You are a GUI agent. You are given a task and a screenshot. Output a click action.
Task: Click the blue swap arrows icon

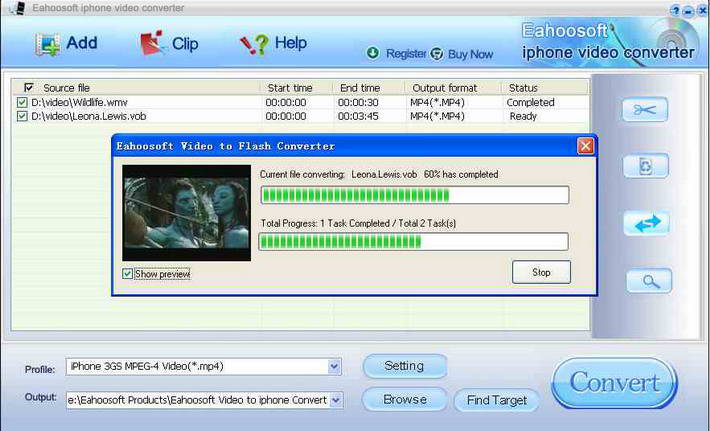tap(647, 223)
